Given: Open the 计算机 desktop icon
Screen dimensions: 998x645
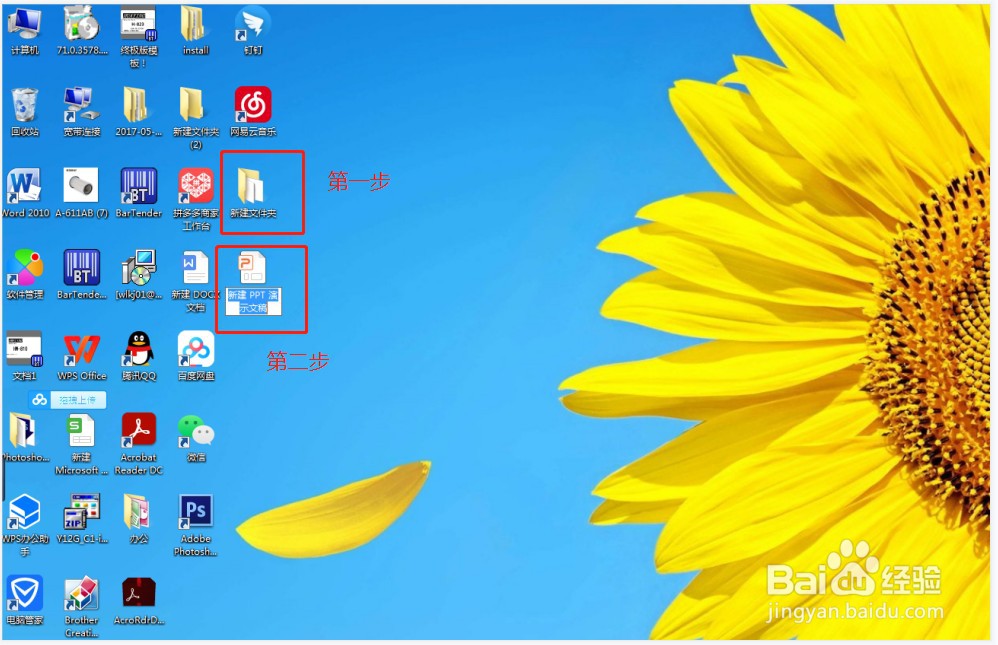Looking at the screenshot, I should coord(24,30).
